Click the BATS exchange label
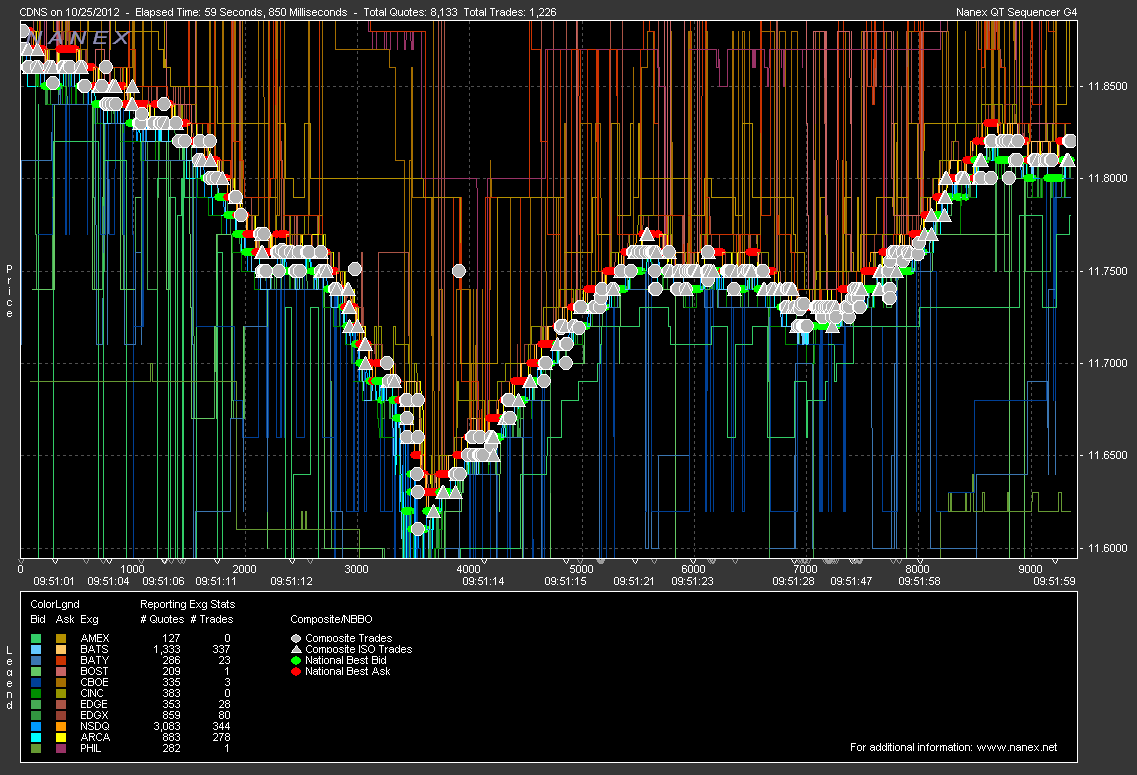 coord(94,650)
